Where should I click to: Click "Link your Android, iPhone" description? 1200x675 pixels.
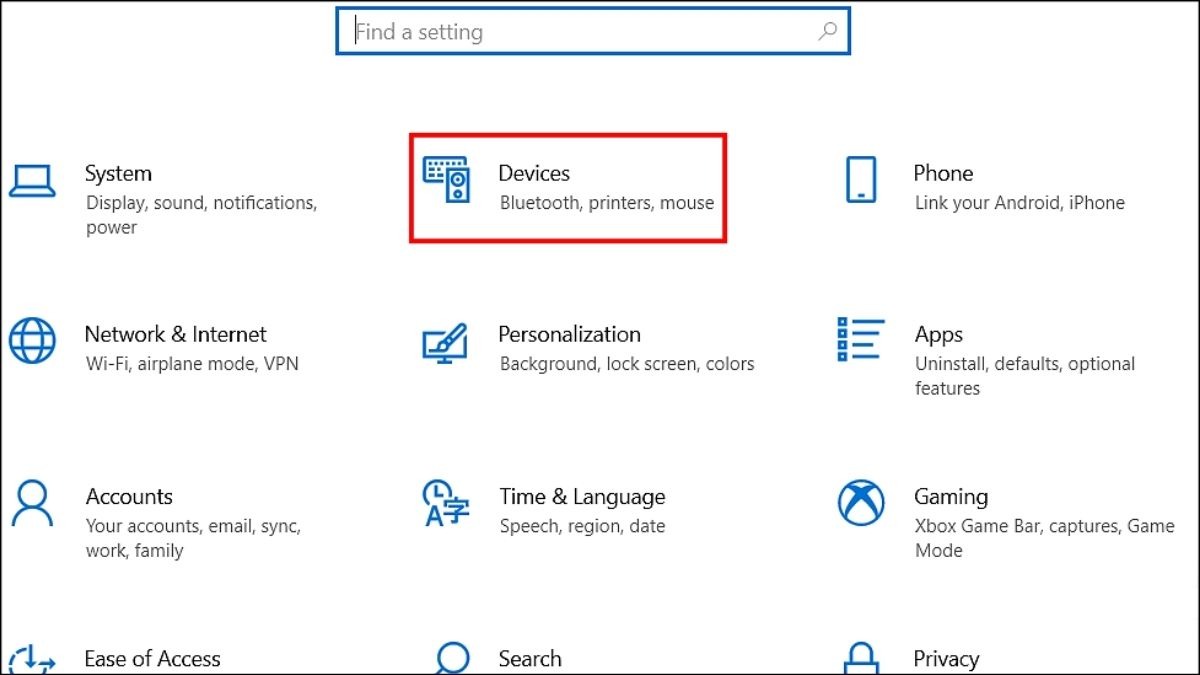pos(1020,203)
